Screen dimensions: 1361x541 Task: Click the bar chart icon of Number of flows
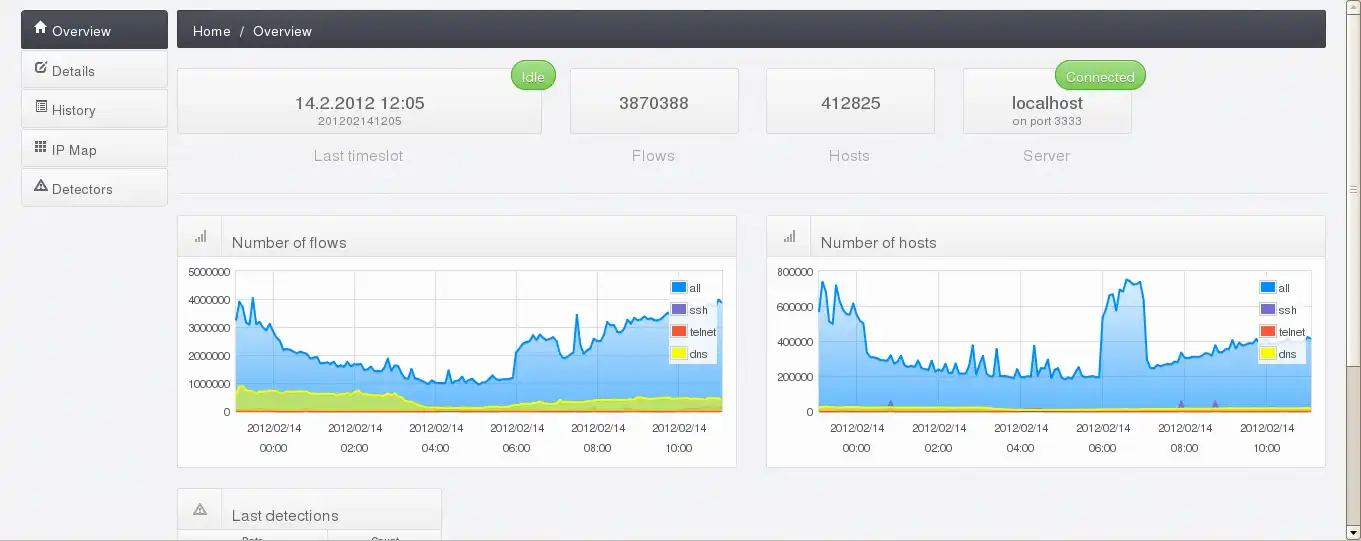click(200, 237)
